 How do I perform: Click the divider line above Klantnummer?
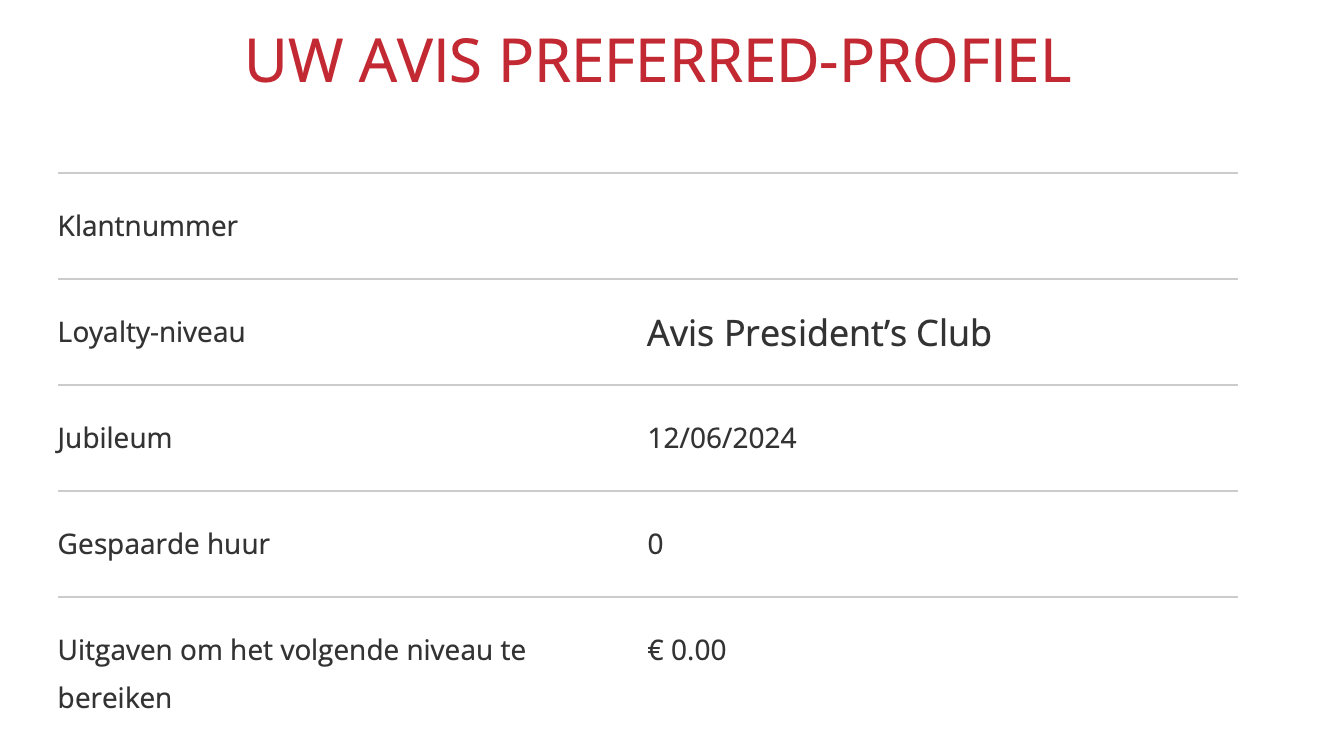(x=648, y=173)
